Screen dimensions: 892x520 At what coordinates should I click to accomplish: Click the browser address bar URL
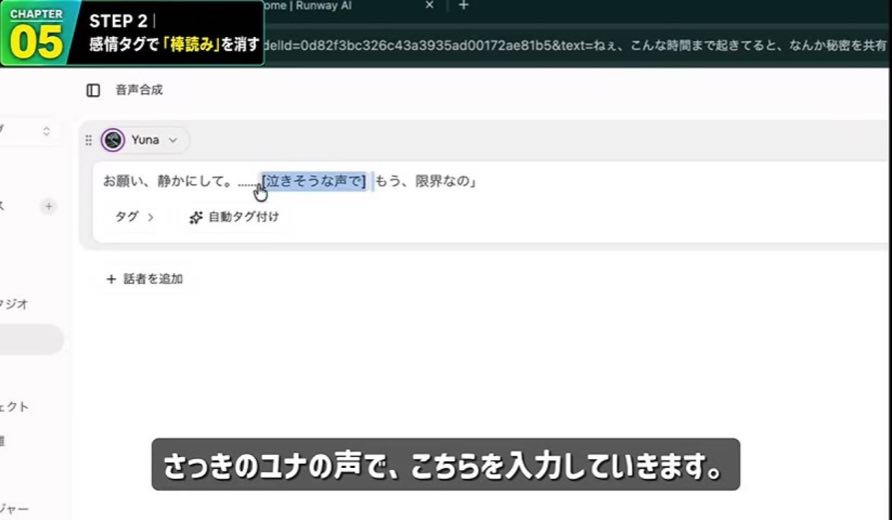(575, 45)
